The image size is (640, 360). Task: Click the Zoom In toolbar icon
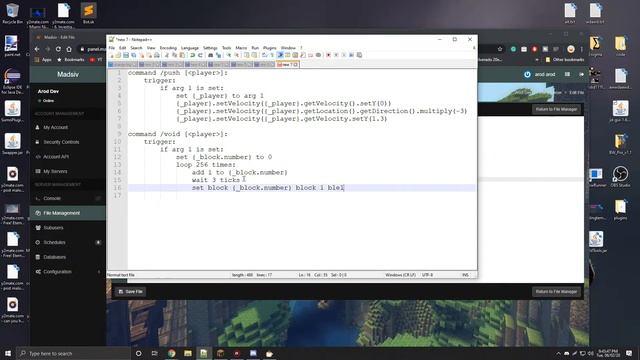(x=229, y=55)
